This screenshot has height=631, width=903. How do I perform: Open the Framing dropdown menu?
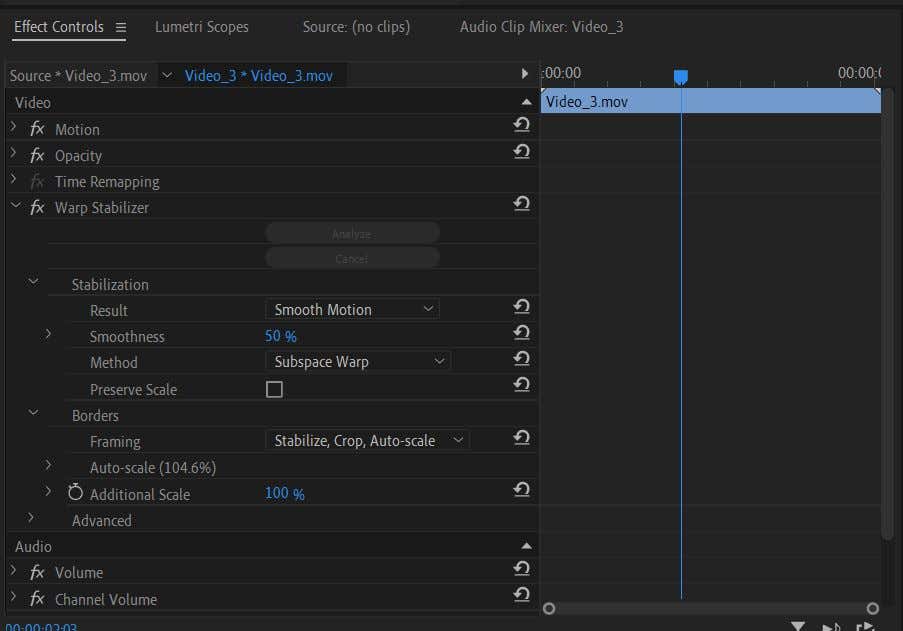pos(366,440)
